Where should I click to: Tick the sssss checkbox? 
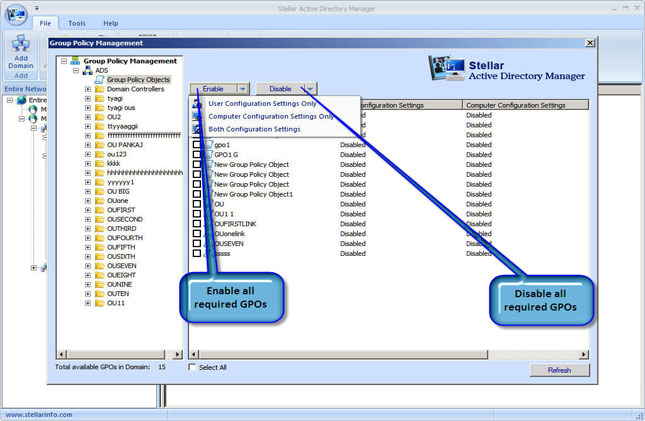tap(197, 253)
